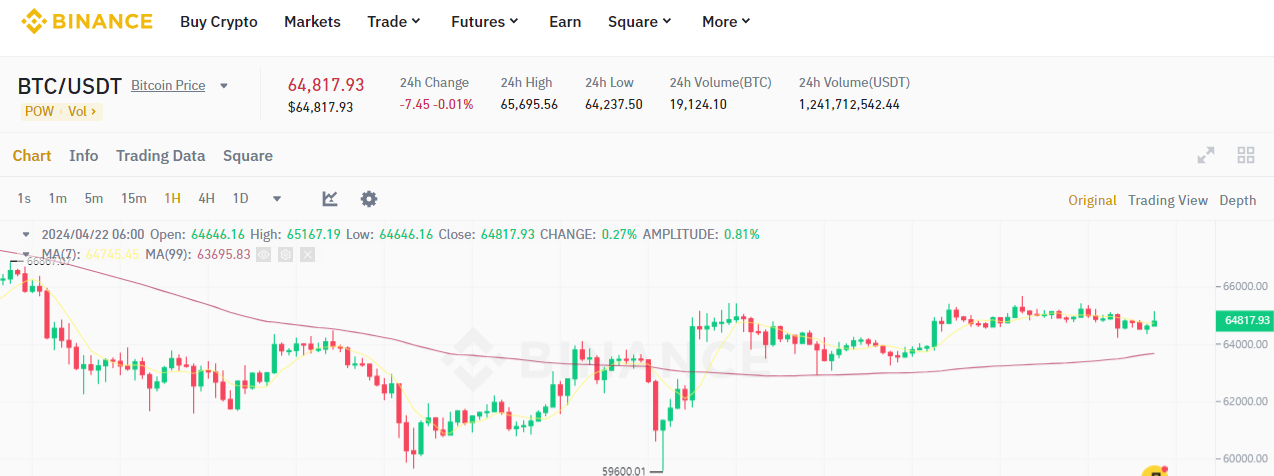Open the Trading Data tab

pos(160,155)
